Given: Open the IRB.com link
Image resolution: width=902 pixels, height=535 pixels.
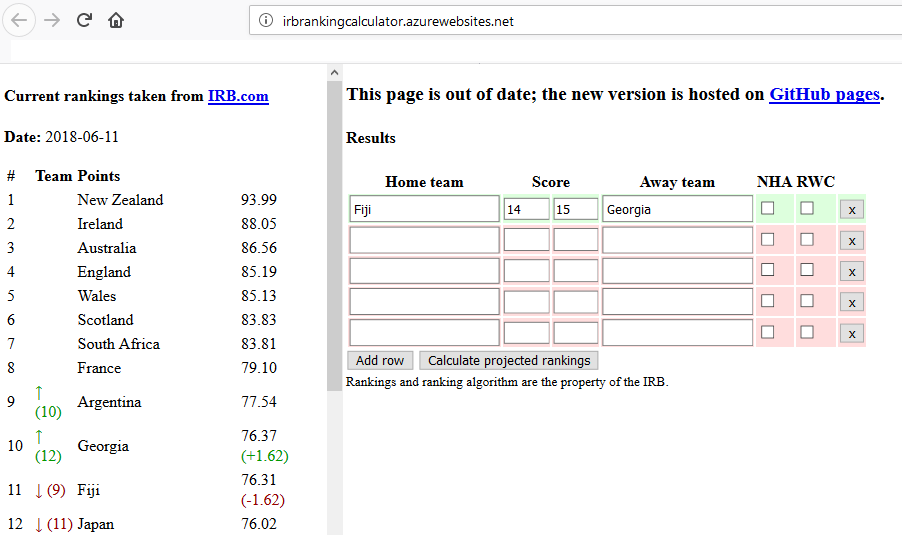Looking at the screenshot, I should pos(238,96).
